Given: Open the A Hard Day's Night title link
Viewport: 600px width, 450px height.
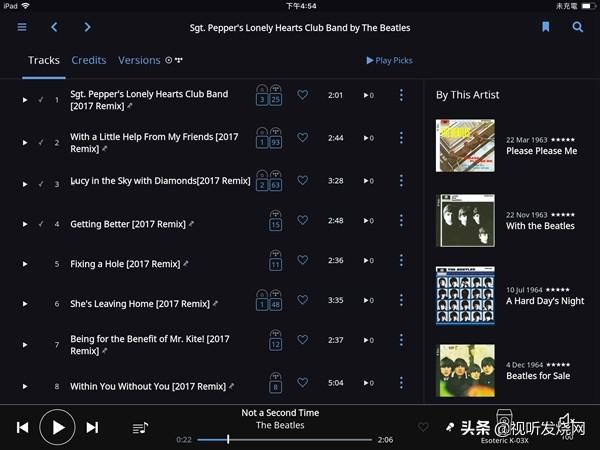Looking at the screenshot, I should [545, 301].
